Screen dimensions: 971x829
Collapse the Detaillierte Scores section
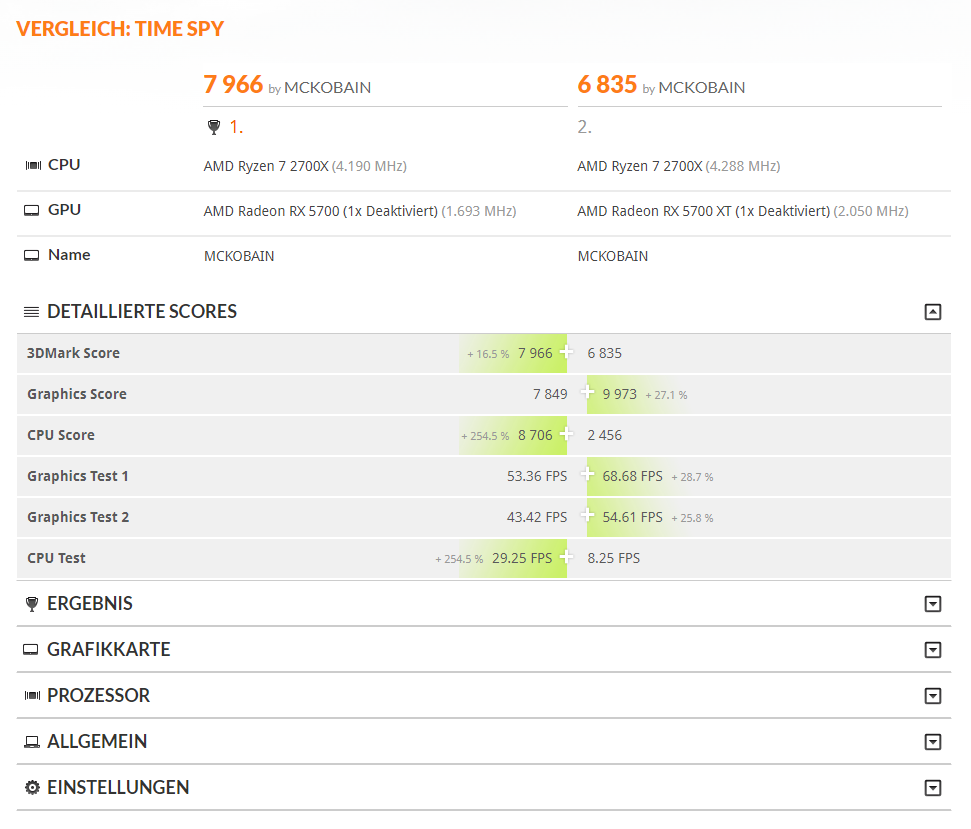pyautogui.click(x=933, y=312)
